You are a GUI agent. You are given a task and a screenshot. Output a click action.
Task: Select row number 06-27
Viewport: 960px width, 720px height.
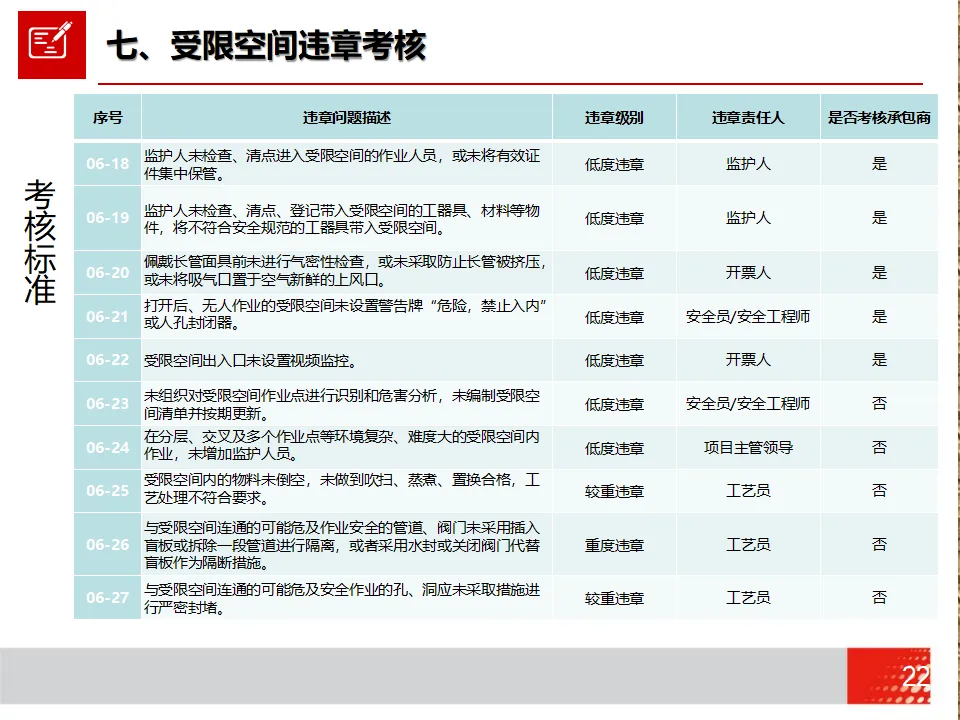(x=108, y=597)
